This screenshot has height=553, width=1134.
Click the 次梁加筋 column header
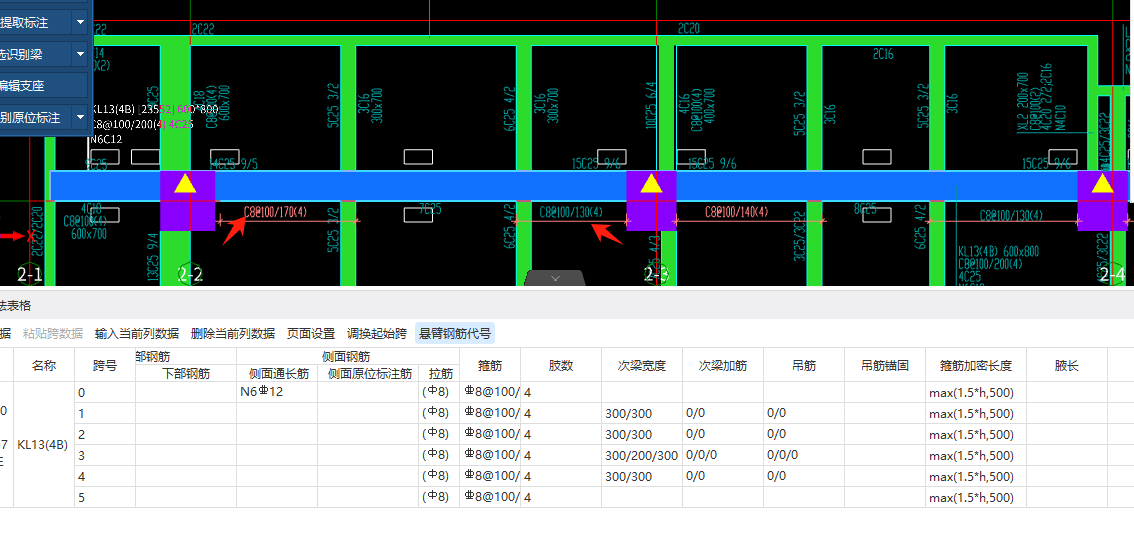click(x=722, y=366)
